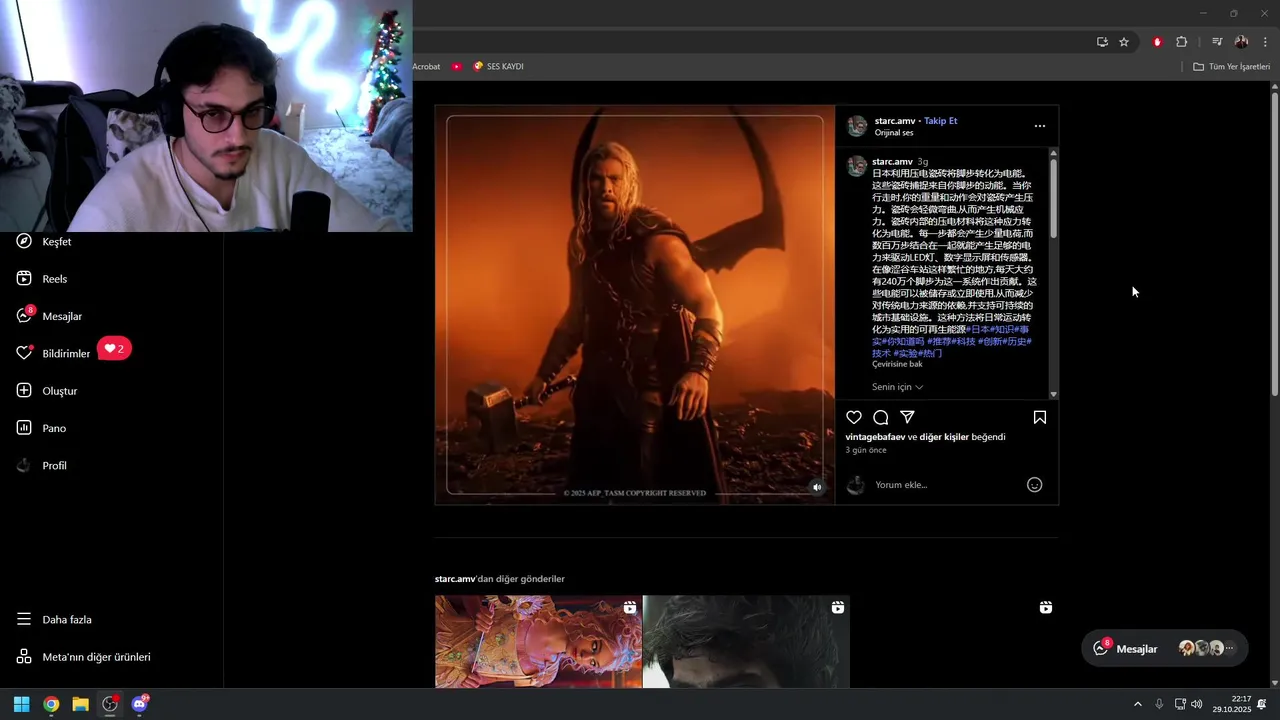This screenshot has height=720, width=1280.
Task: Click Çevirisine bak translation link
Action: click(897, 364)
